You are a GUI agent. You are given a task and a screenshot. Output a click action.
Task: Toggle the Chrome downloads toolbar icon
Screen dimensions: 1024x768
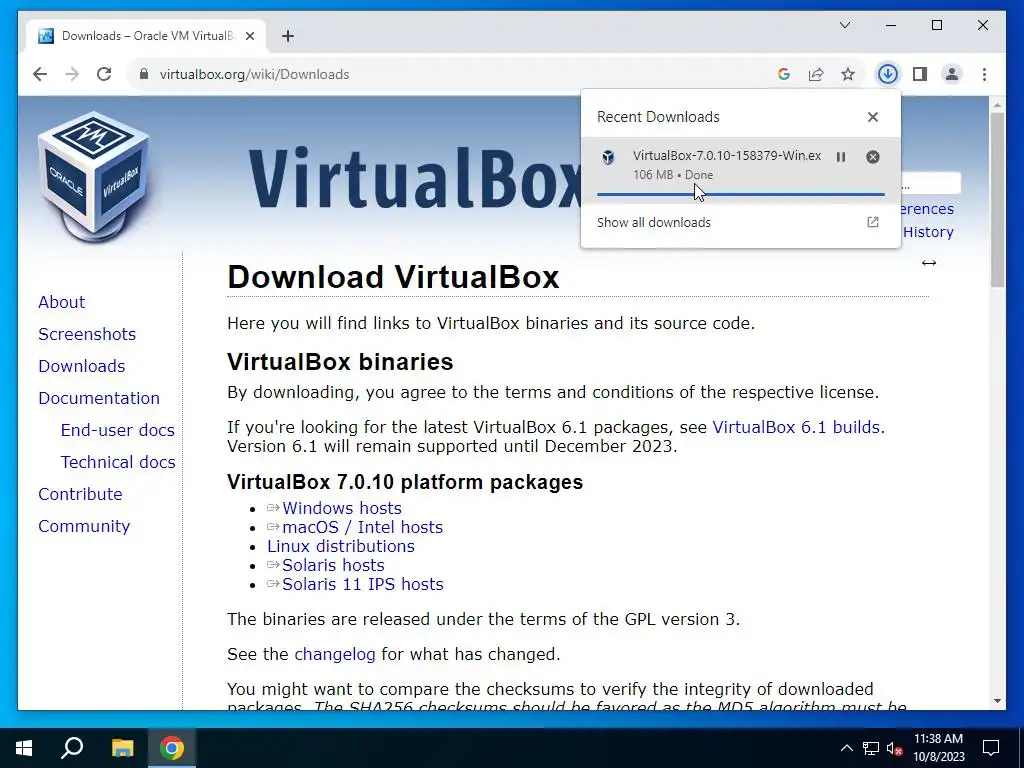pos(888,74)
